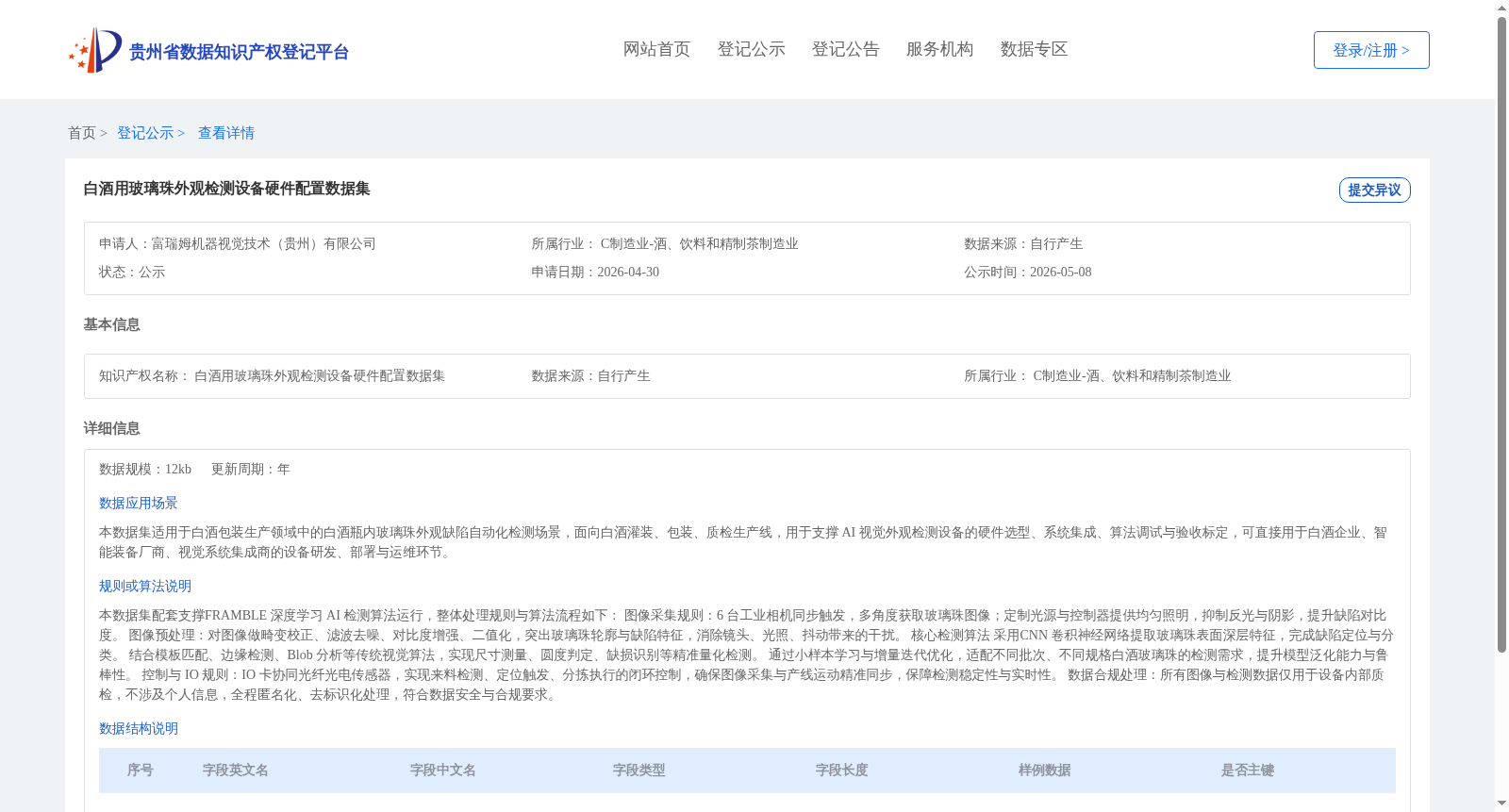1509x812 pixels.
Task: Click the 字段长度 column header
Action: point(842,770)
